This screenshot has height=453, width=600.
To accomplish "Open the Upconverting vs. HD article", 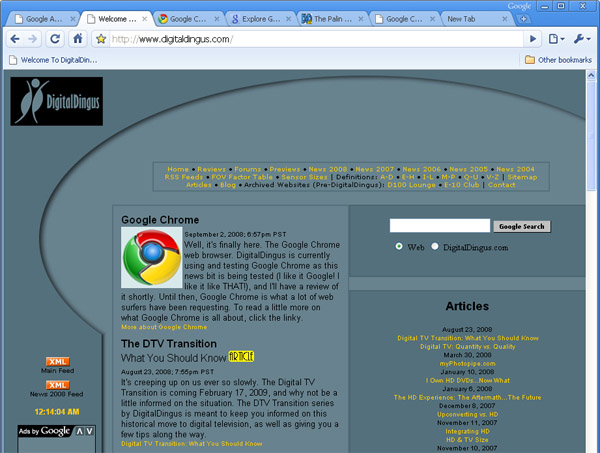I will coord(468,414).
